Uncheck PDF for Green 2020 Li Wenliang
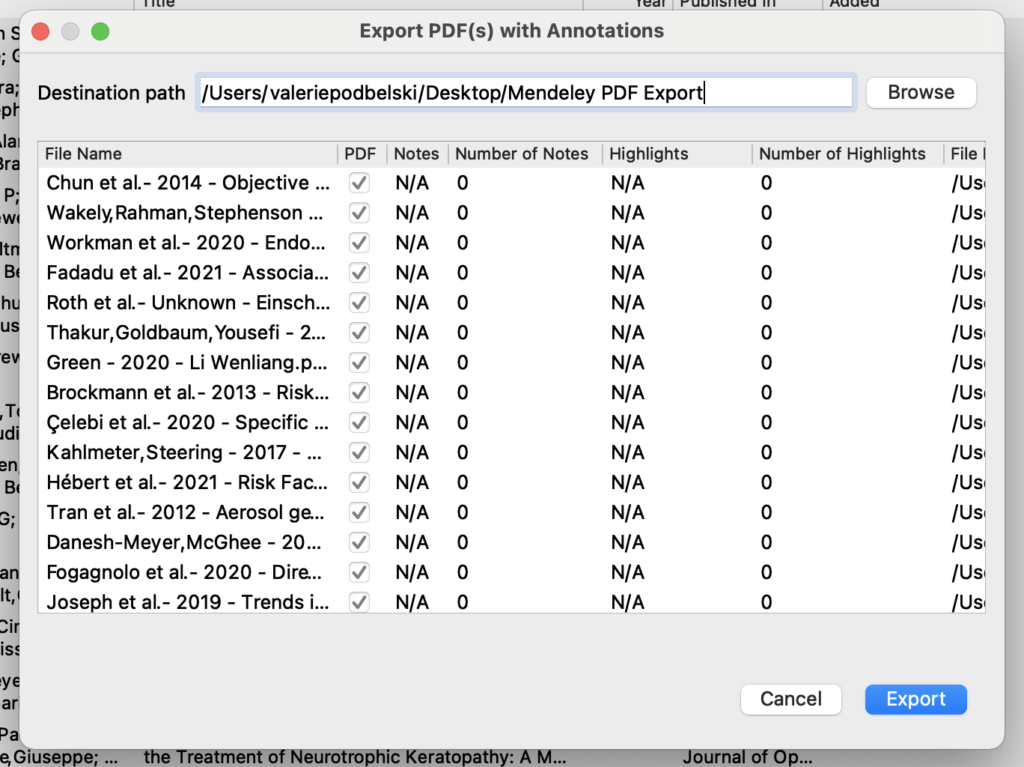 click(360, 363)
